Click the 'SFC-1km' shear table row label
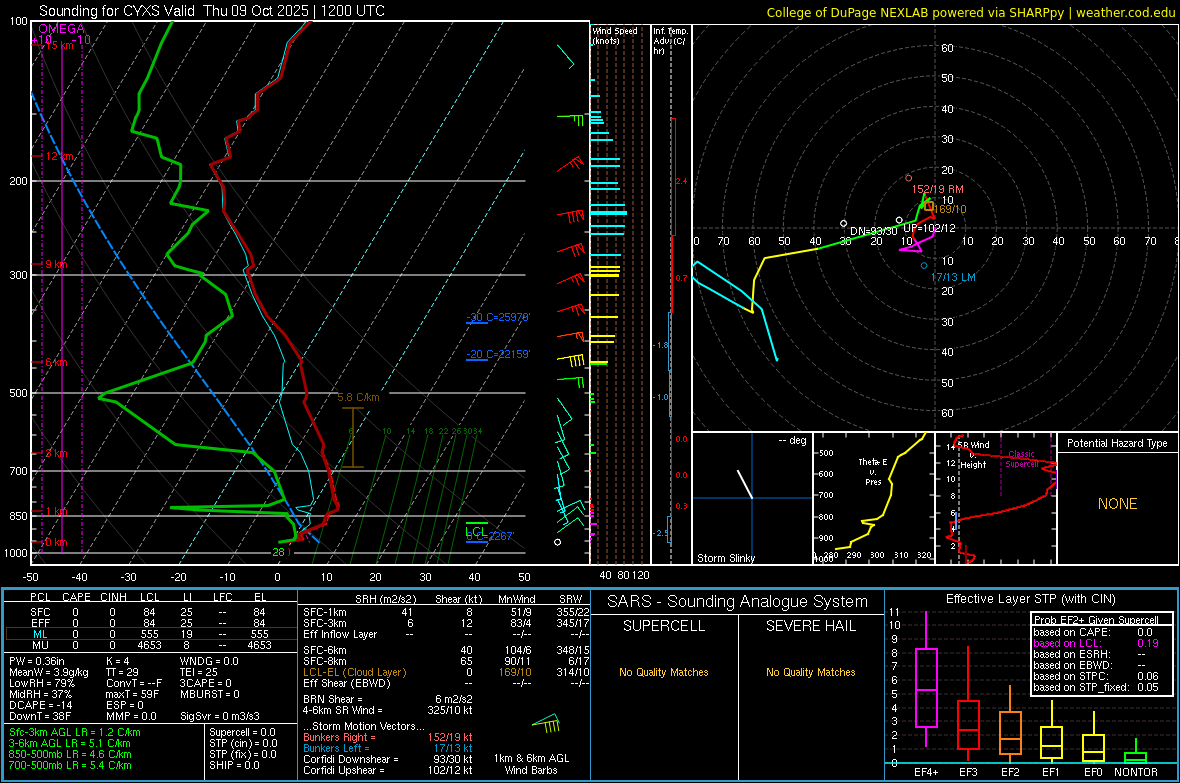This screenshot has height=783, width=1180. coord(325,612)
